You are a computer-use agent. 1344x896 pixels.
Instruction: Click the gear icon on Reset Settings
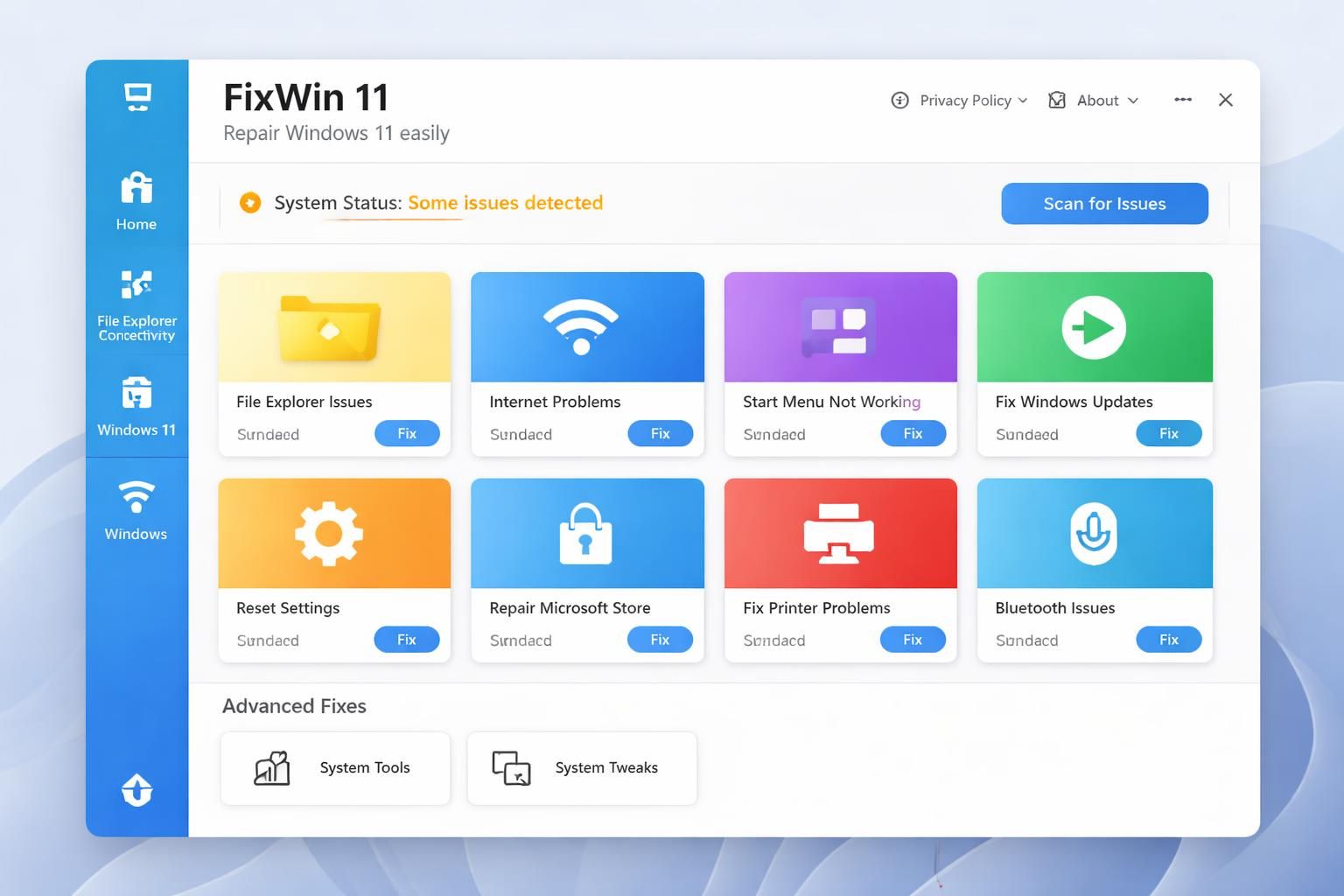[x=329, y=533]
